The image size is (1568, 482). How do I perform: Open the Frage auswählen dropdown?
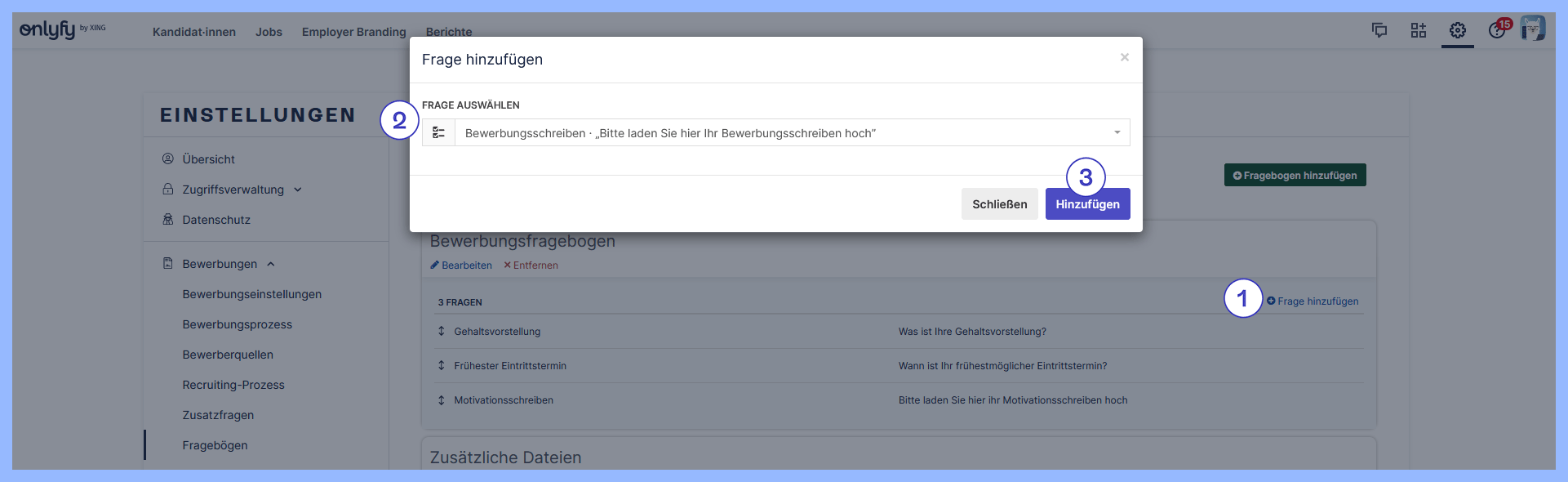tap(792, 132)
